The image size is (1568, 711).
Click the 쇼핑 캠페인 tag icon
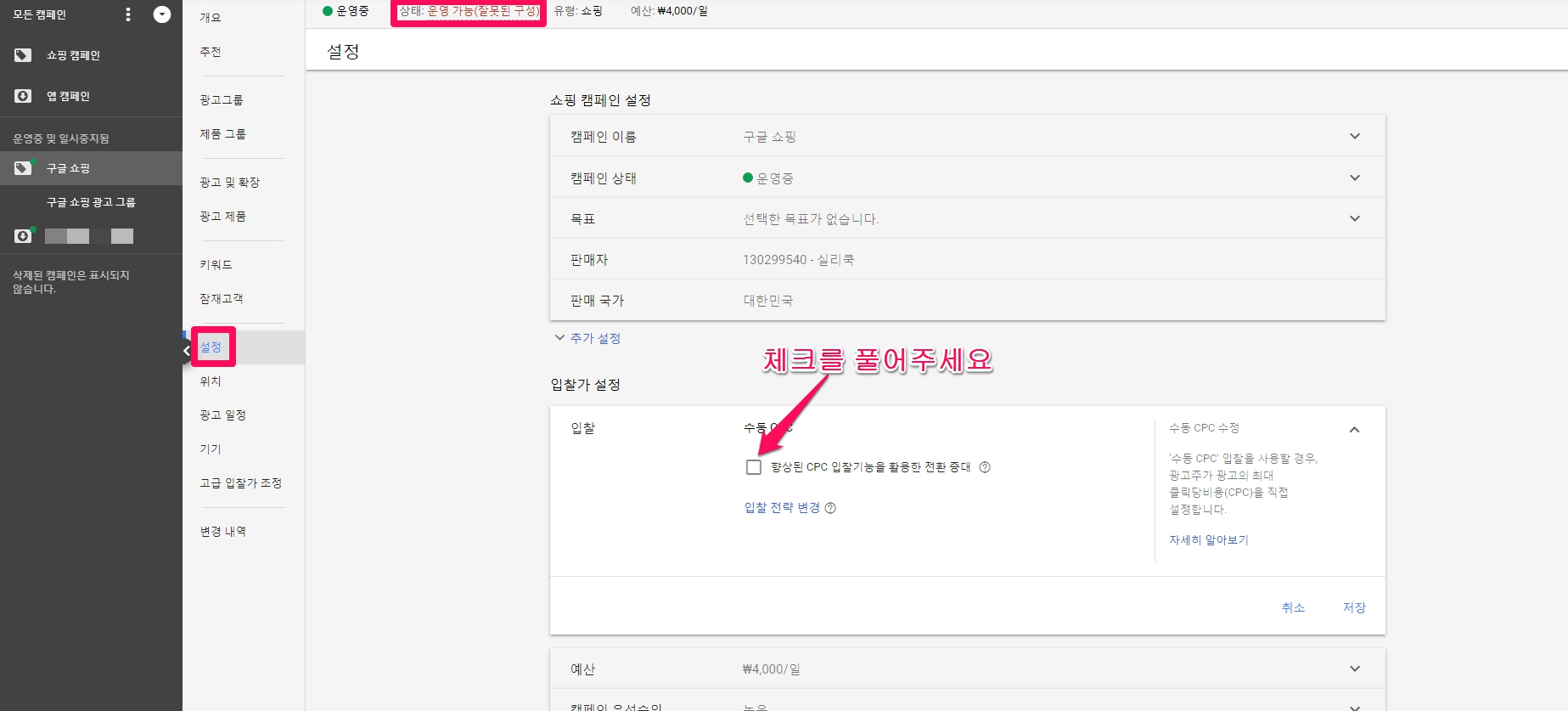point(23,55)
